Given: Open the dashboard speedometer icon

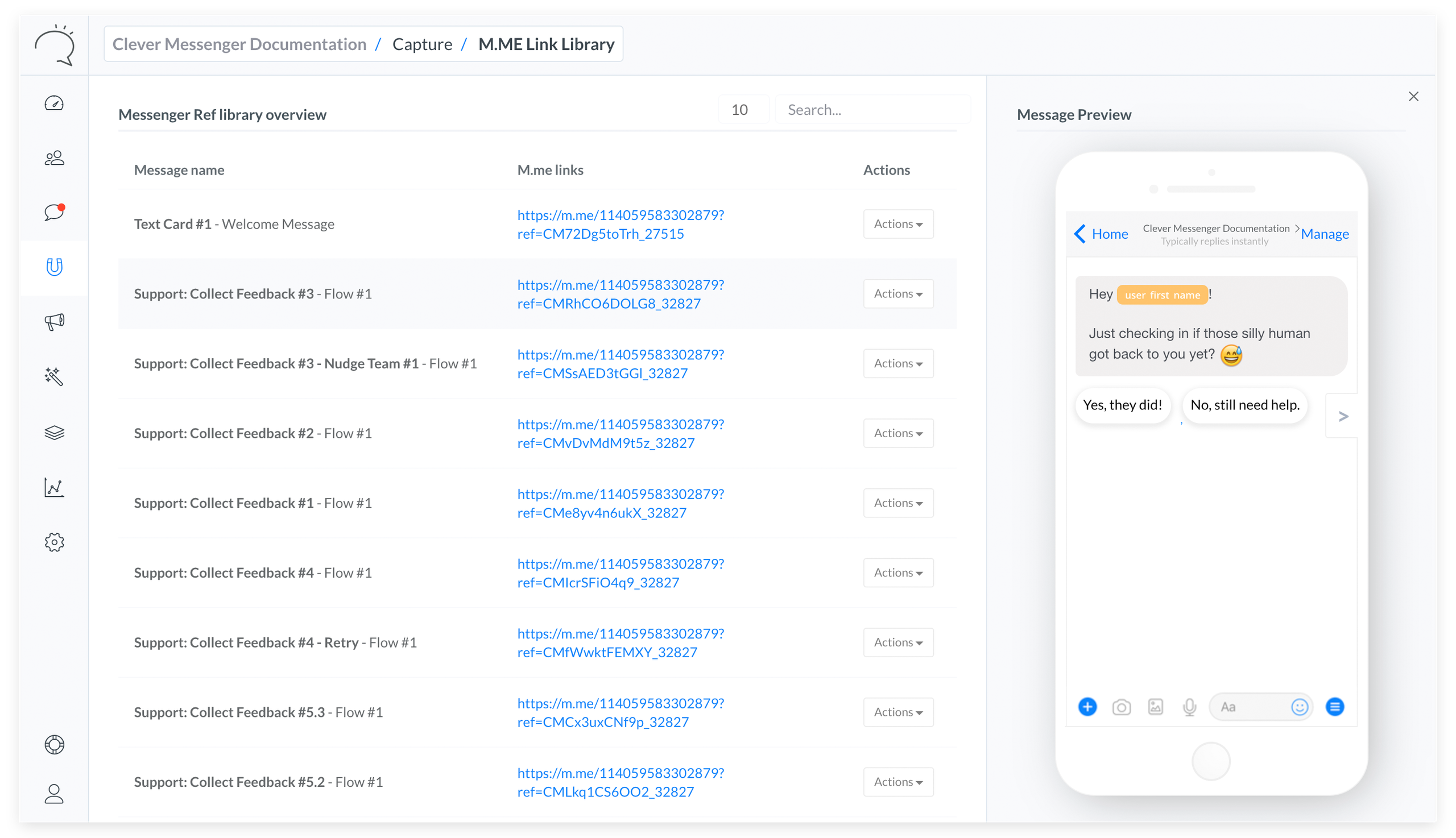Looking at the screenshot, I should click(54, 103).
